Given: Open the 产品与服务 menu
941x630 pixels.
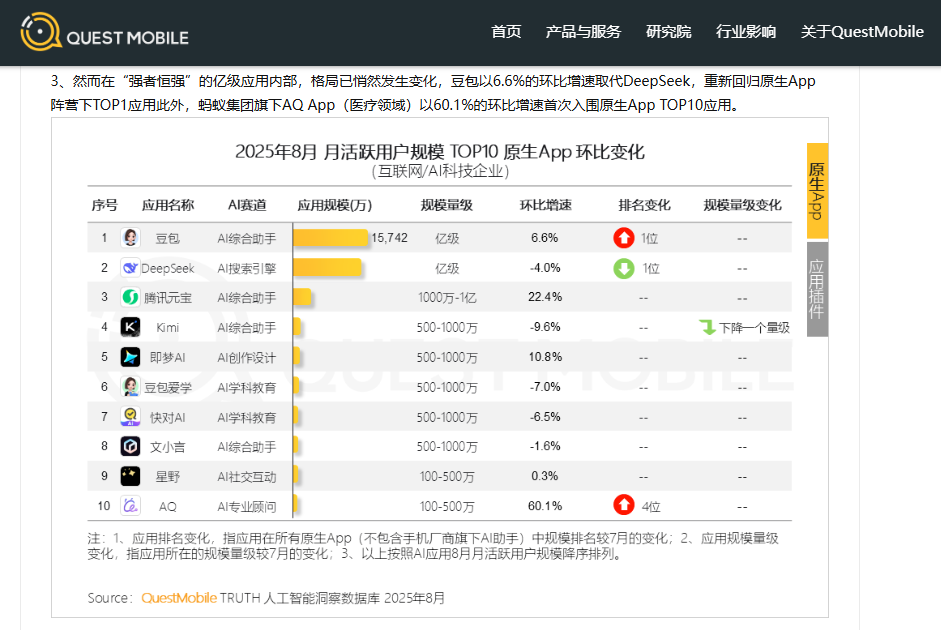Looking at the screenshot, I should coord(583,32).
